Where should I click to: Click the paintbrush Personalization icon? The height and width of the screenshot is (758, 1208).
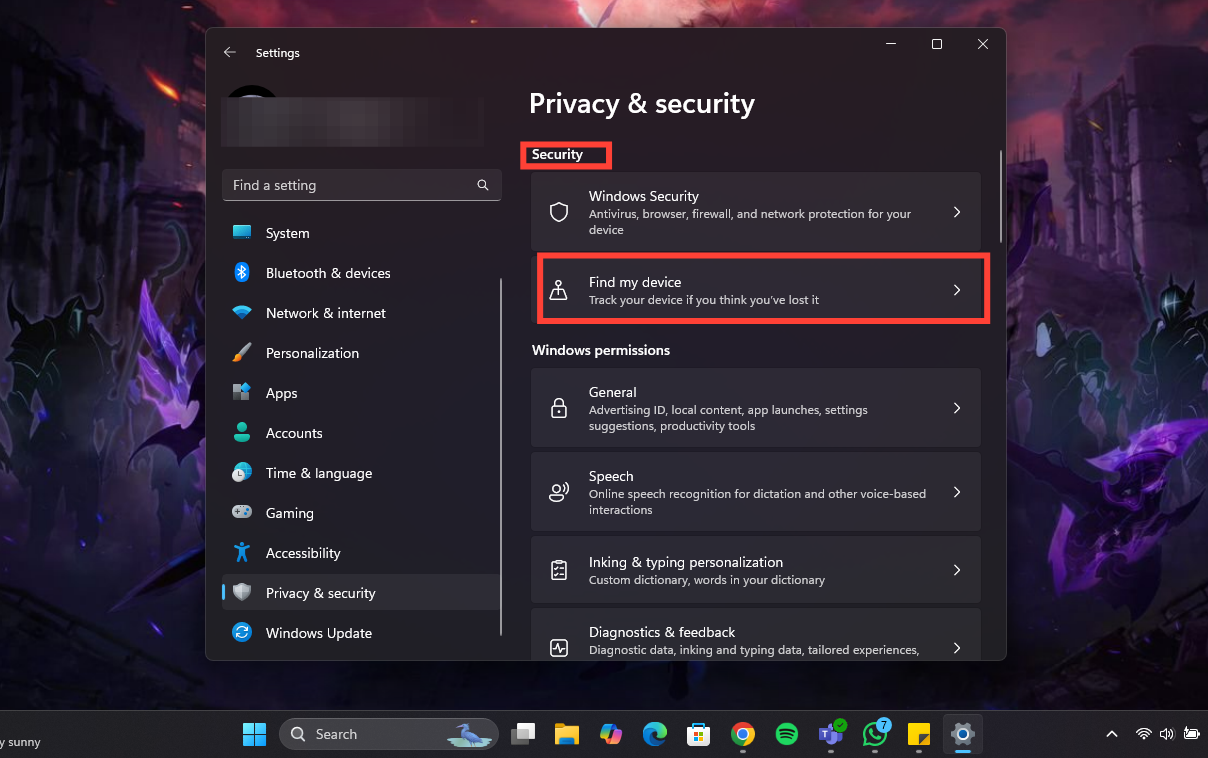[x=242, y=352]
